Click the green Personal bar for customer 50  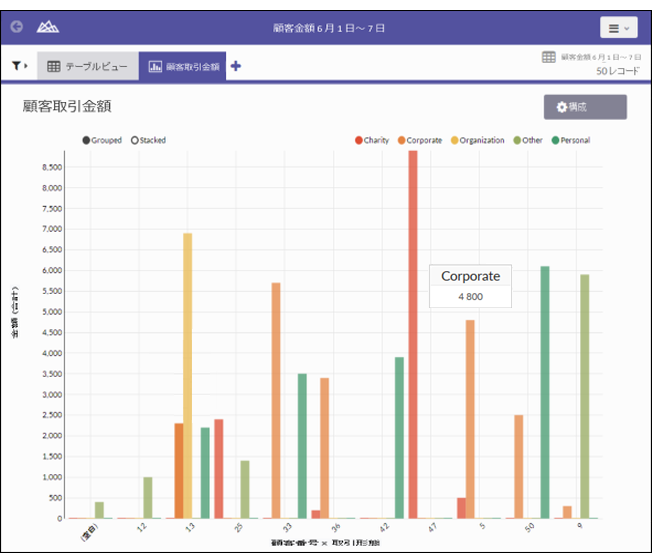[x=545, y=392]
